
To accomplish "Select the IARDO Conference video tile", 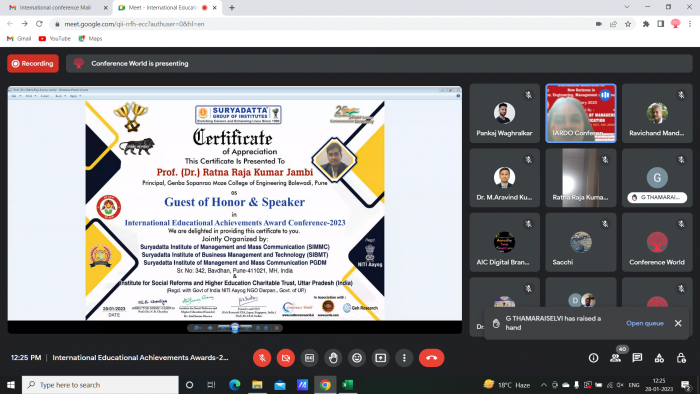I will [581, 113].
